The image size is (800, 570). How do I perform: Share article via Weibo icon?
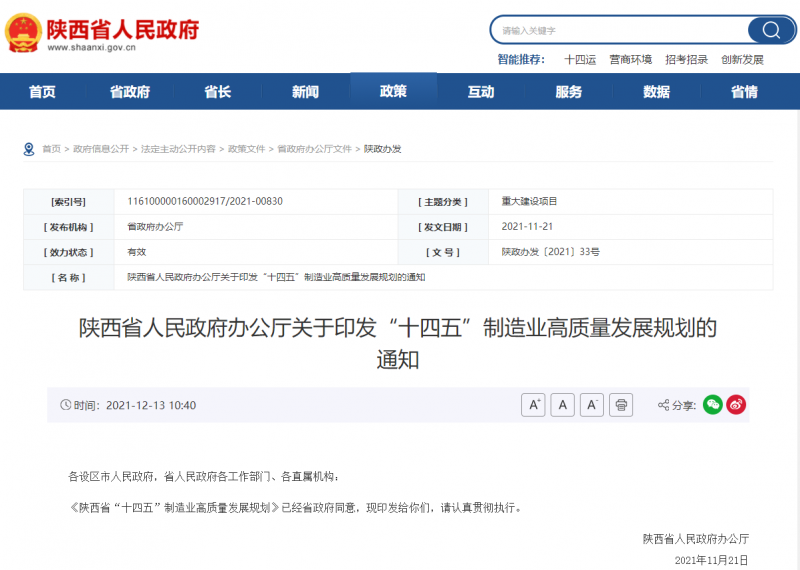coord(736,405)
